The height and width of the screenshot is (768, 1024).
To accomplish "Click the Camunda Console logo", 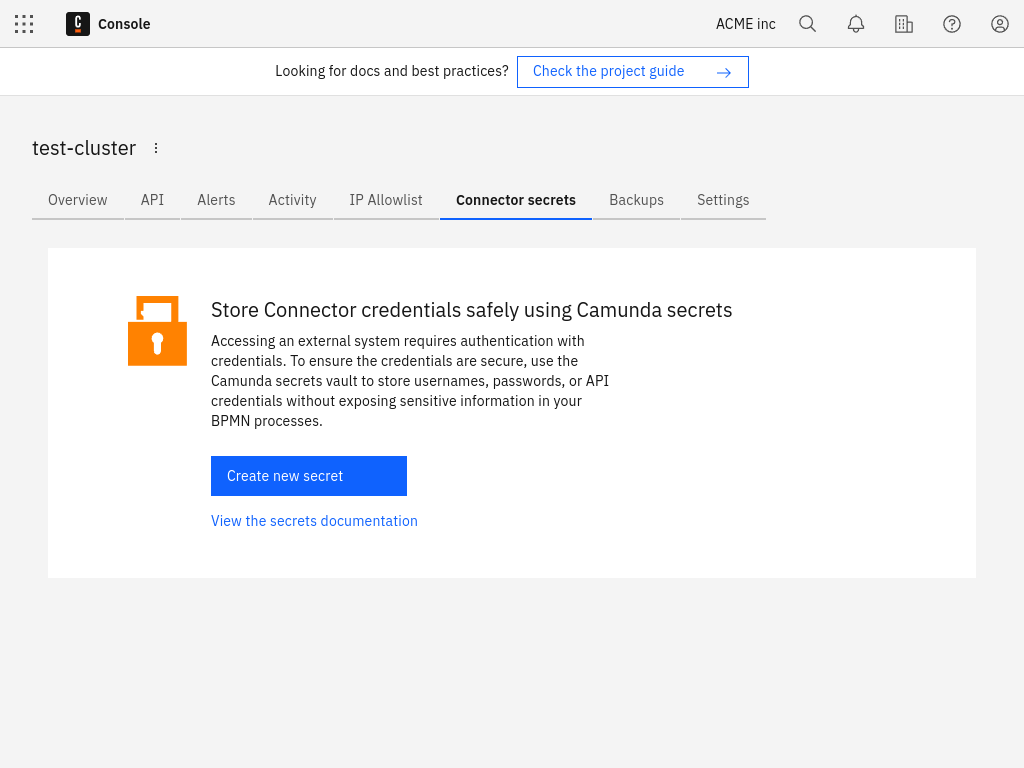I will pos(78,24).
